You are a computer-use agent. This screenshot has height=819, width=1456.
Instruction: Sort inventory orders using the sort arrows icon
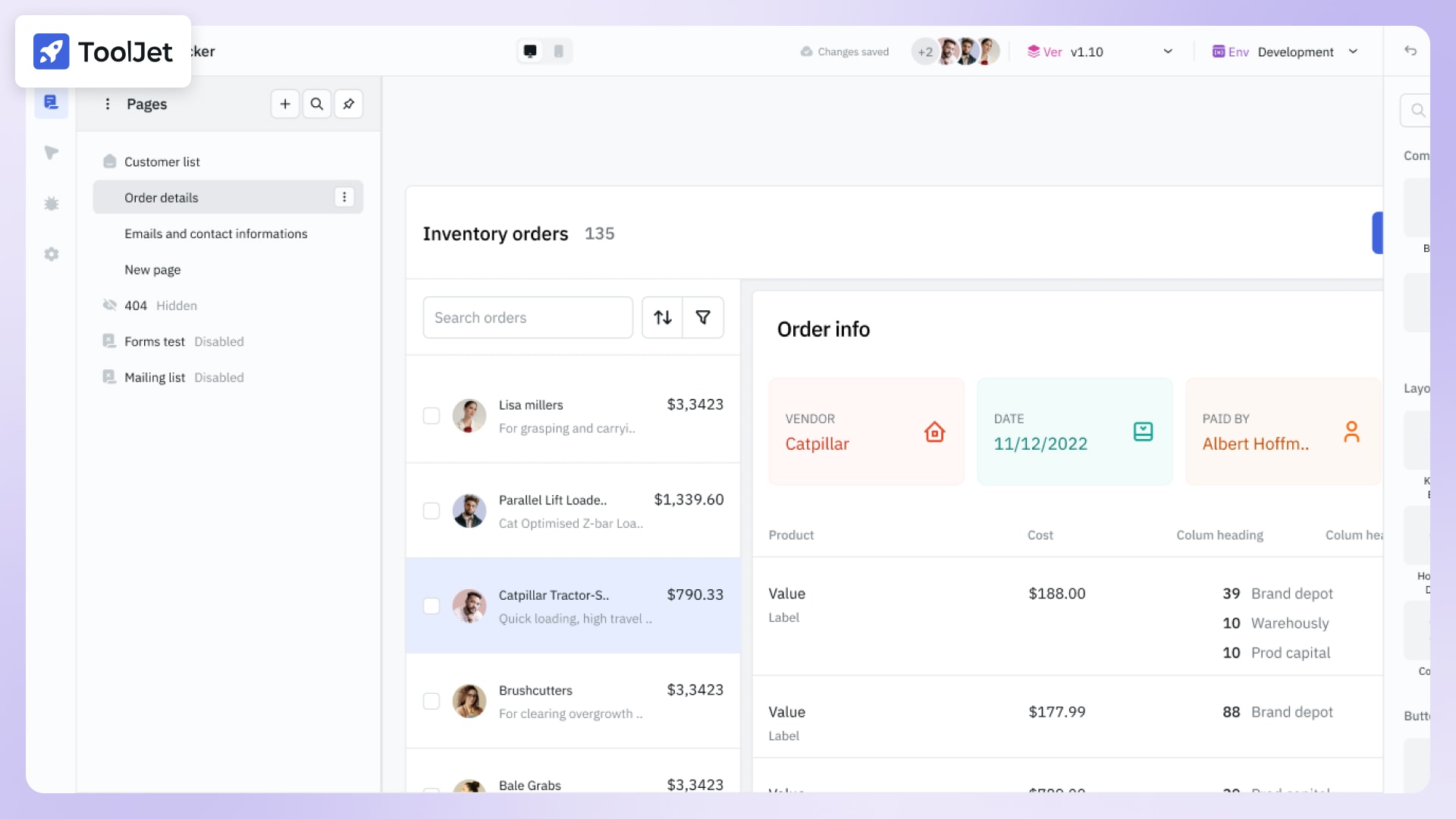663,317
